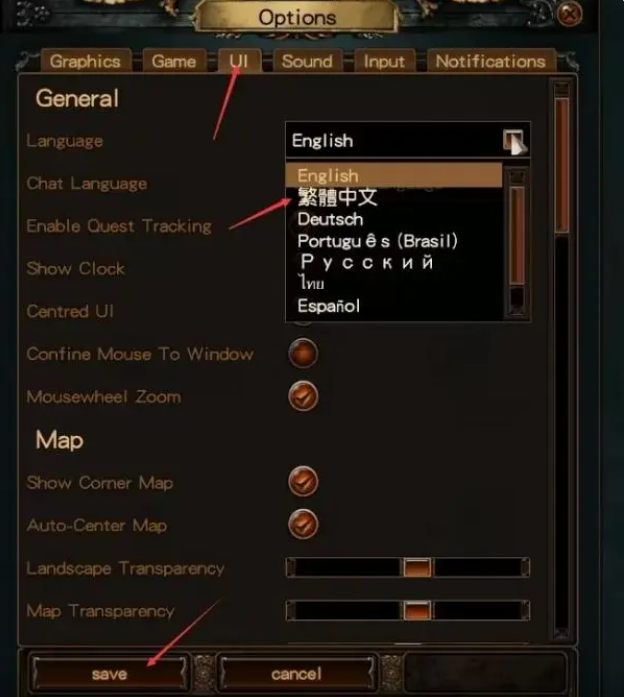Toggle Confine Mouse To Window checkbox
This screenshot has height=697, width=624.
coord(303,354)
